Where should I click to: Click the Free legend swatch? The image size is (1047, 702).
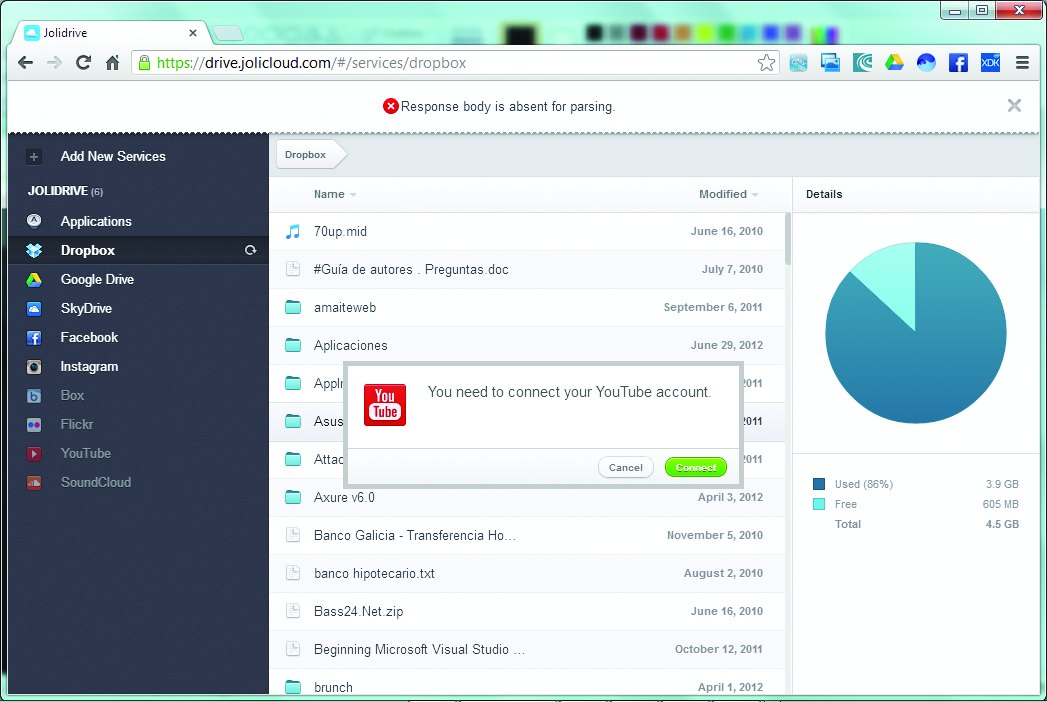coord(819,504)
